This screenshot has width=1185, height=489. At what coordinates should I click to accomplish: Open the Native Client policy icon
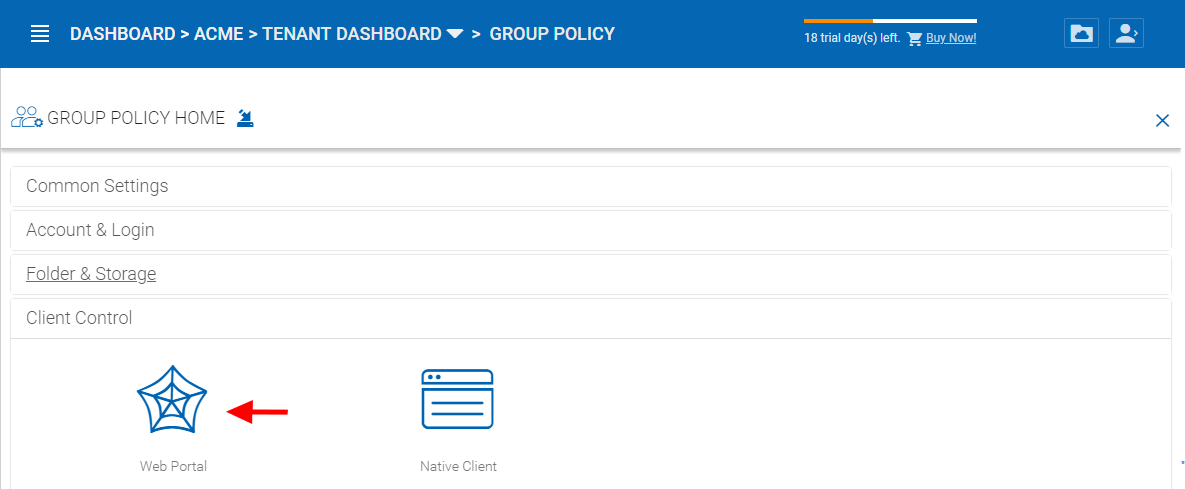[457, 399]
